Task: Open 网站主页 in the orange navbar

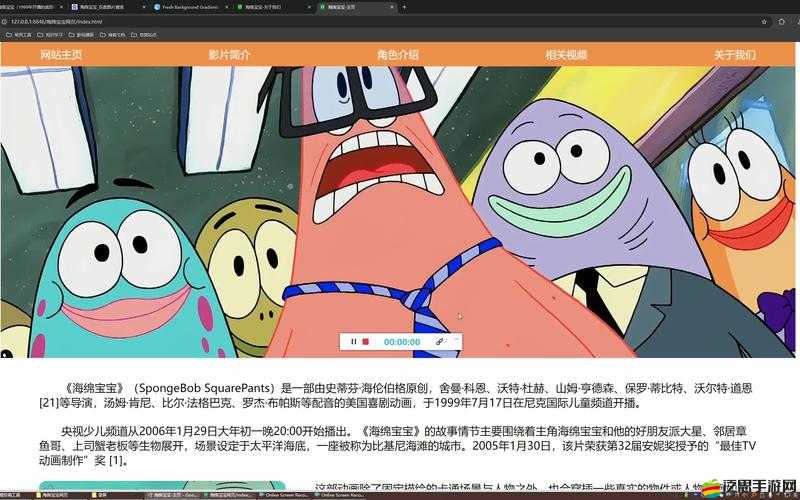Action: click(x=61, y=55)
